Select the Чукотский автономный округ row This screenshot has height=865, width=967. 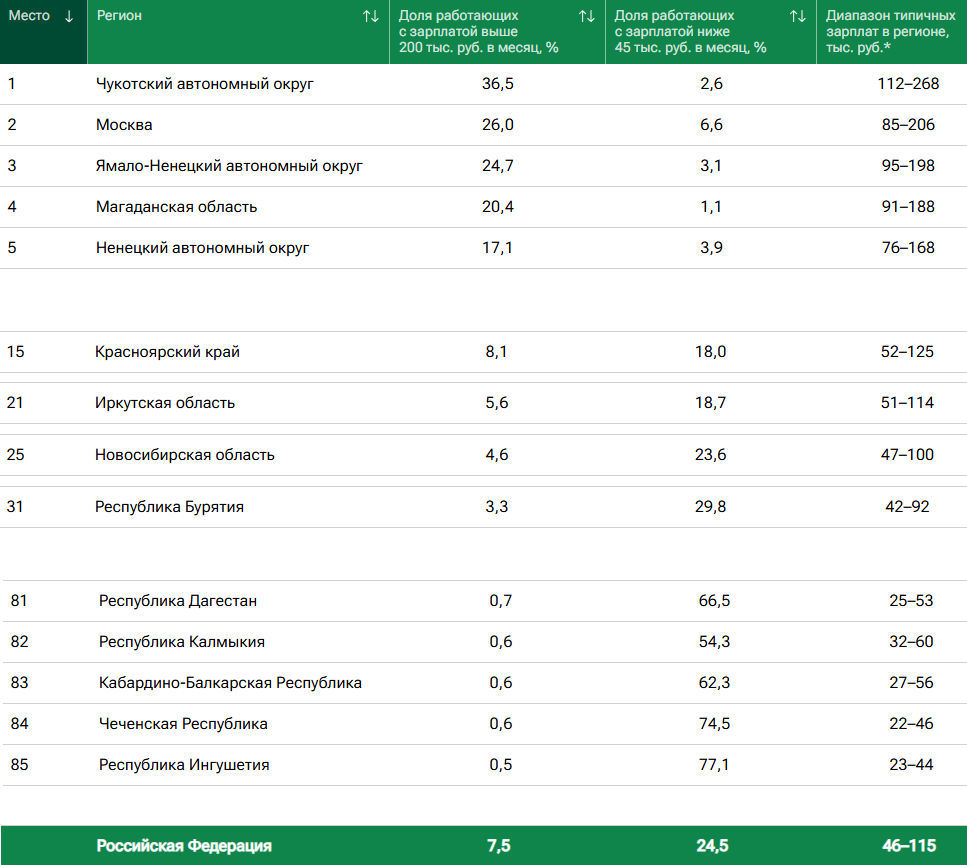(x=205, y=84)
